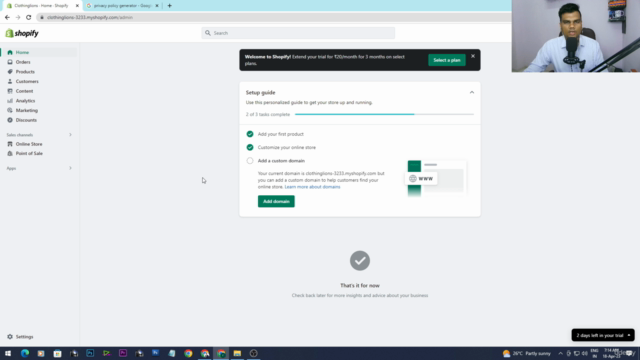Click the taskbar clock and date
The width and height of the screenshot is (640, 360).
611,353
